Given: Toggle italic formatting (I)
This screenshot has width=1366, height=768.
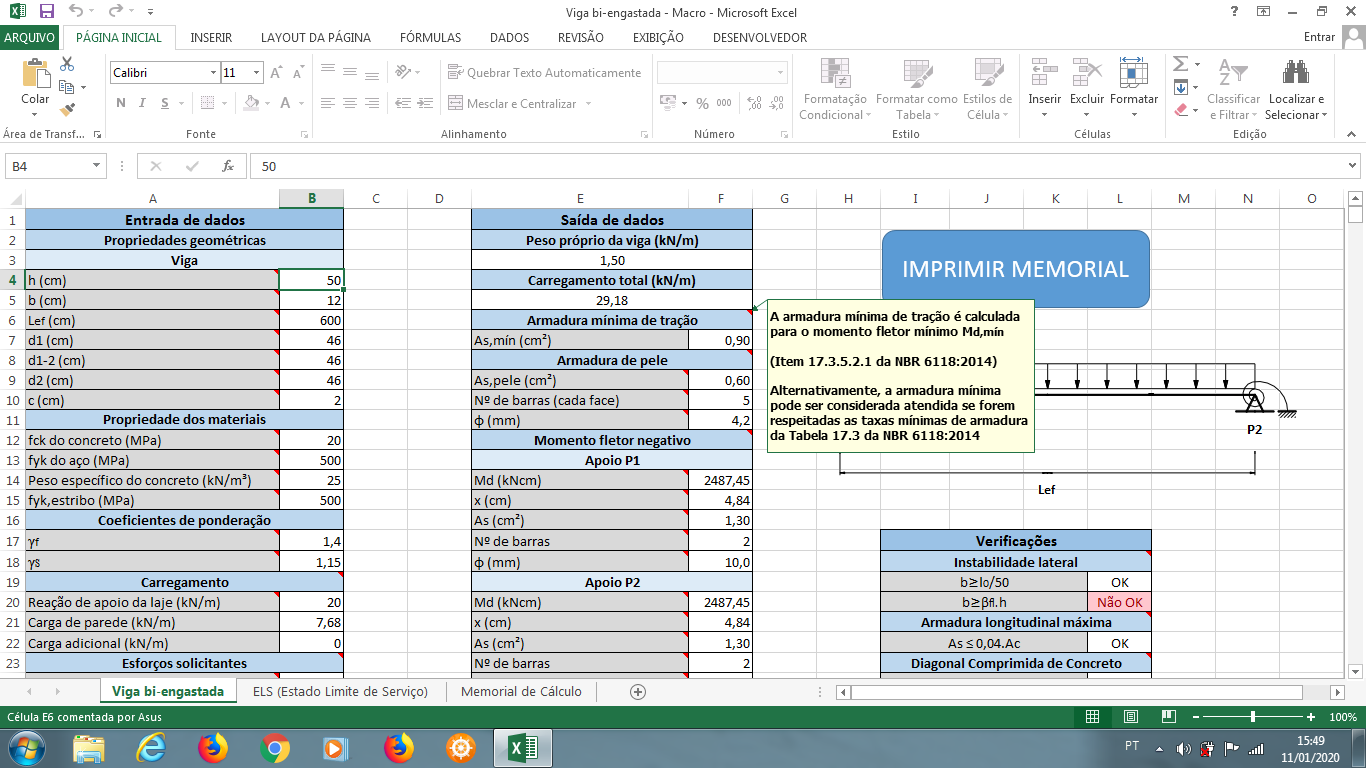Looking at the screenshot, I should (143, 103).
